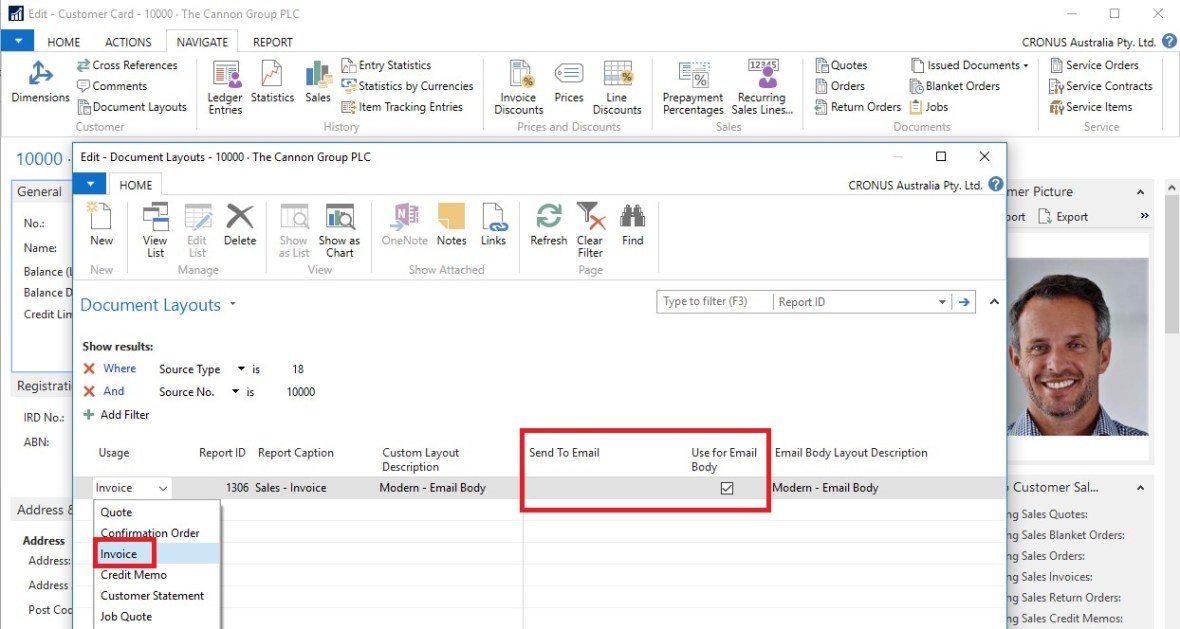The image size is (1180, 629).
Task: Click the Type to filter input box
Action: [714, 302]
